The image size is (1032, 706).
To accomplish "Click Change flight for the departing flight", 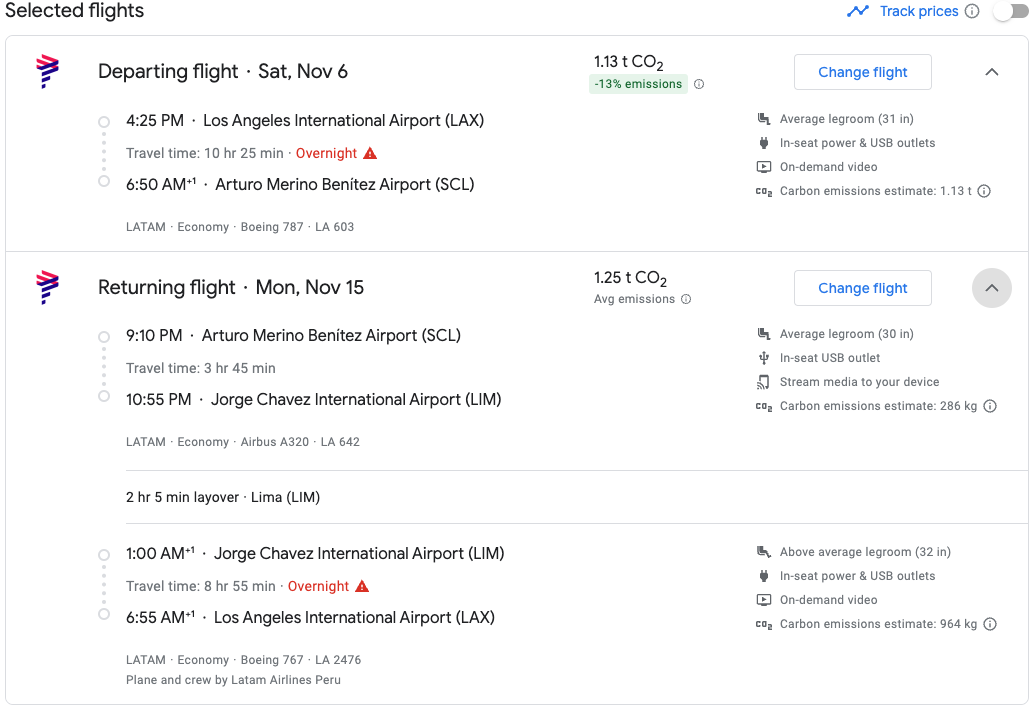I will [862, 72].
